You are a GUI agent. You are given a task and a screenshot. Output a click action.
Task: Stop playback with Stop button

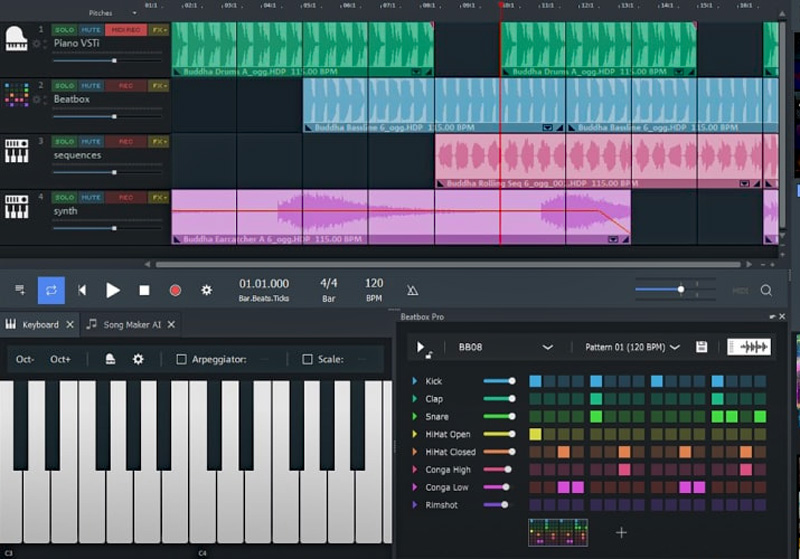(x=144, y=290)
